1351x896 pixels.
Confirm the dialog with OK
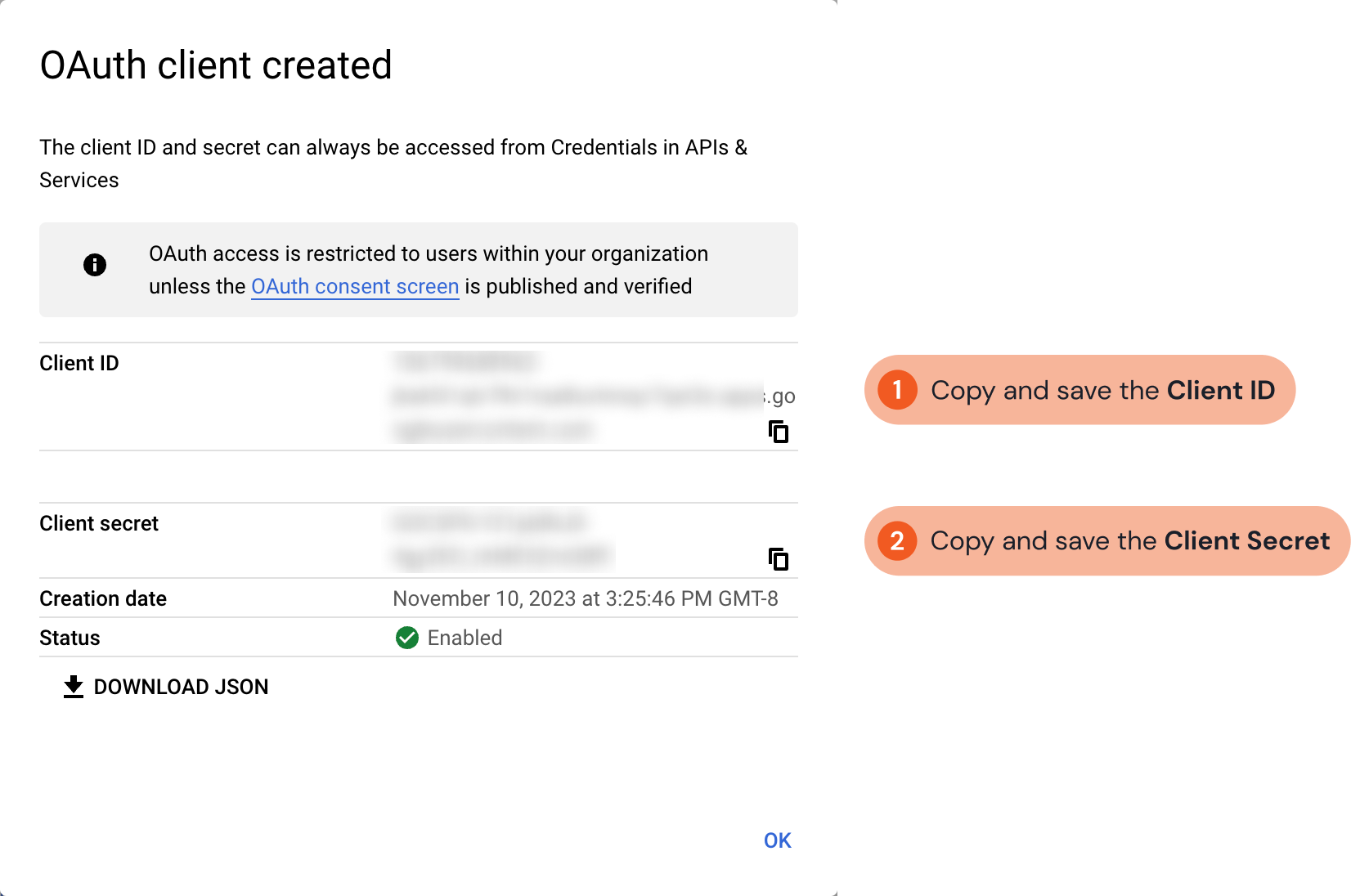[x=777, y=840]
